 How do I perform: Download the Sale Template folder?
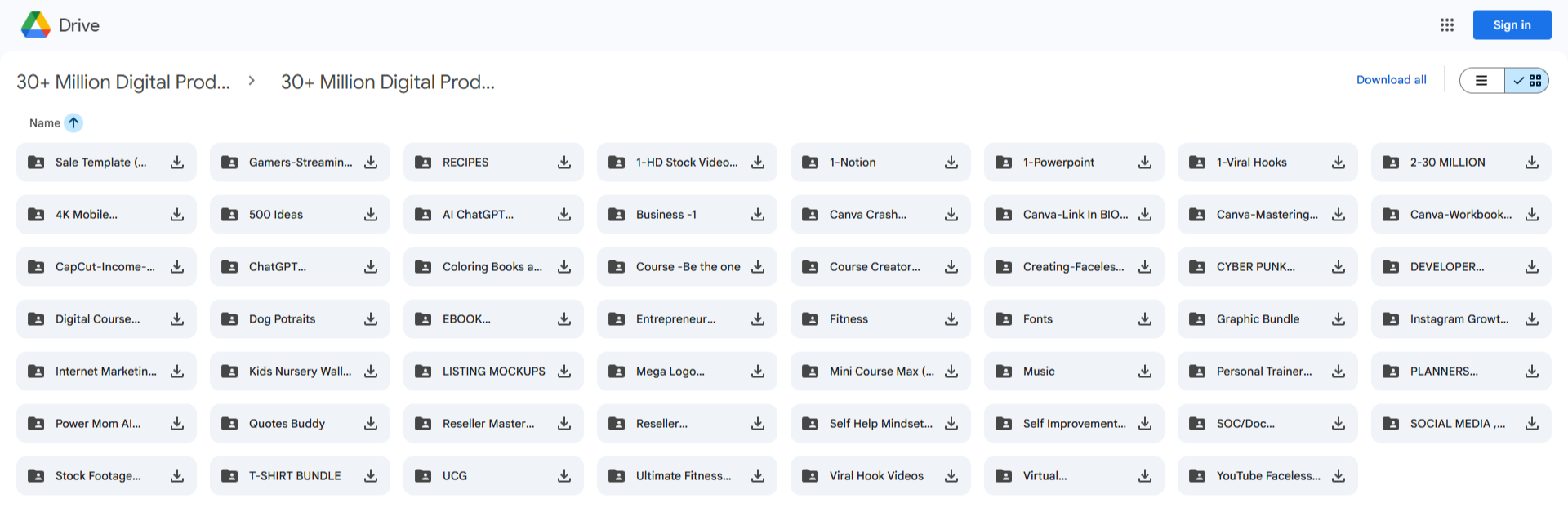coord(177,163)
